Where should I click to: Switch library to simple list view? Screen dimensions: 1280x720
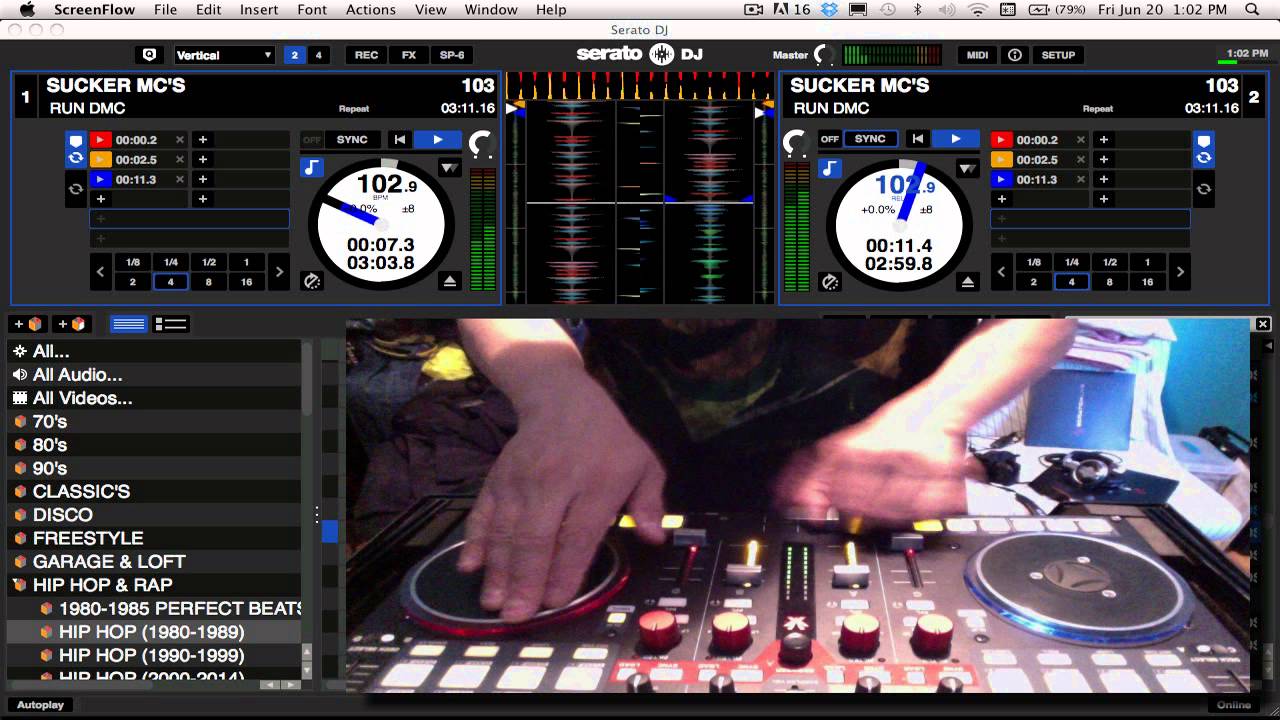(129, 324)
